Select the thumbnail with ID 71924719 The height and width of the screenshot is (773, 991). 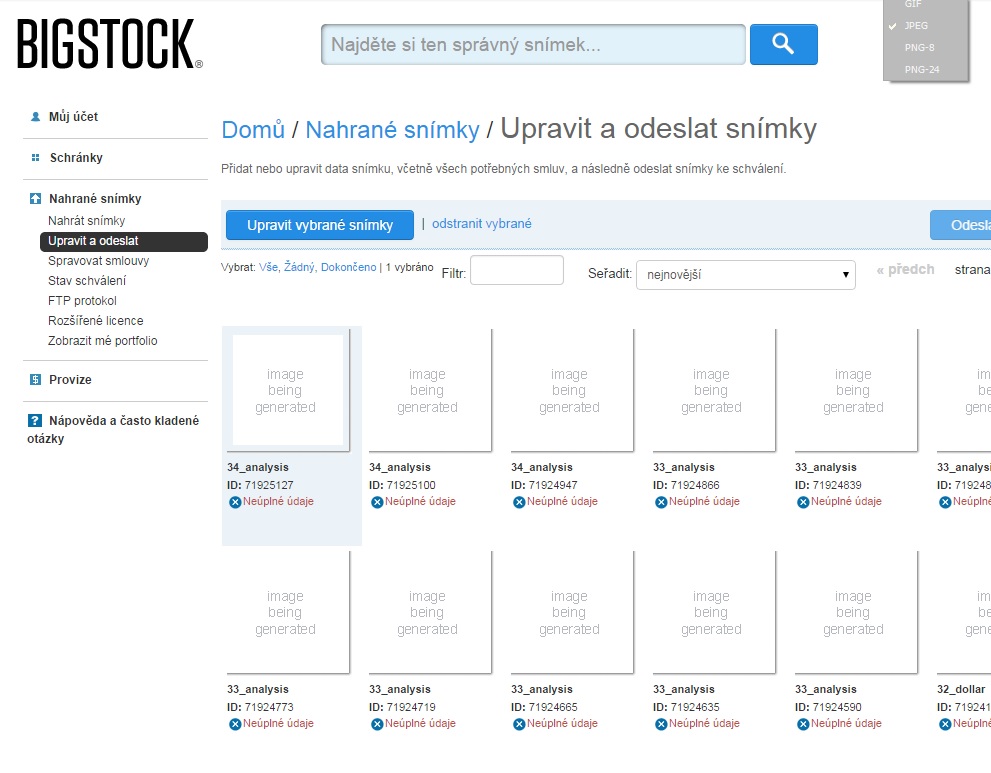[x=430, y=612]
